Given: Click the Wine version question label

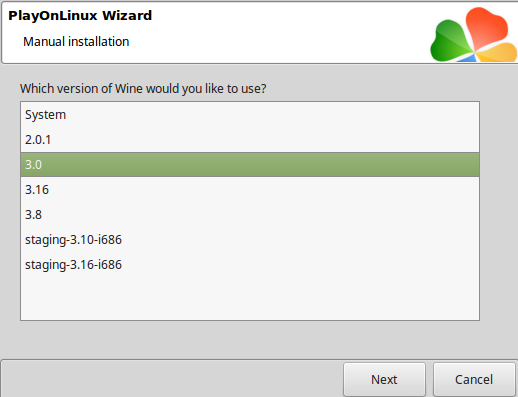Looking at the screenshot, I should coord(143,89).
